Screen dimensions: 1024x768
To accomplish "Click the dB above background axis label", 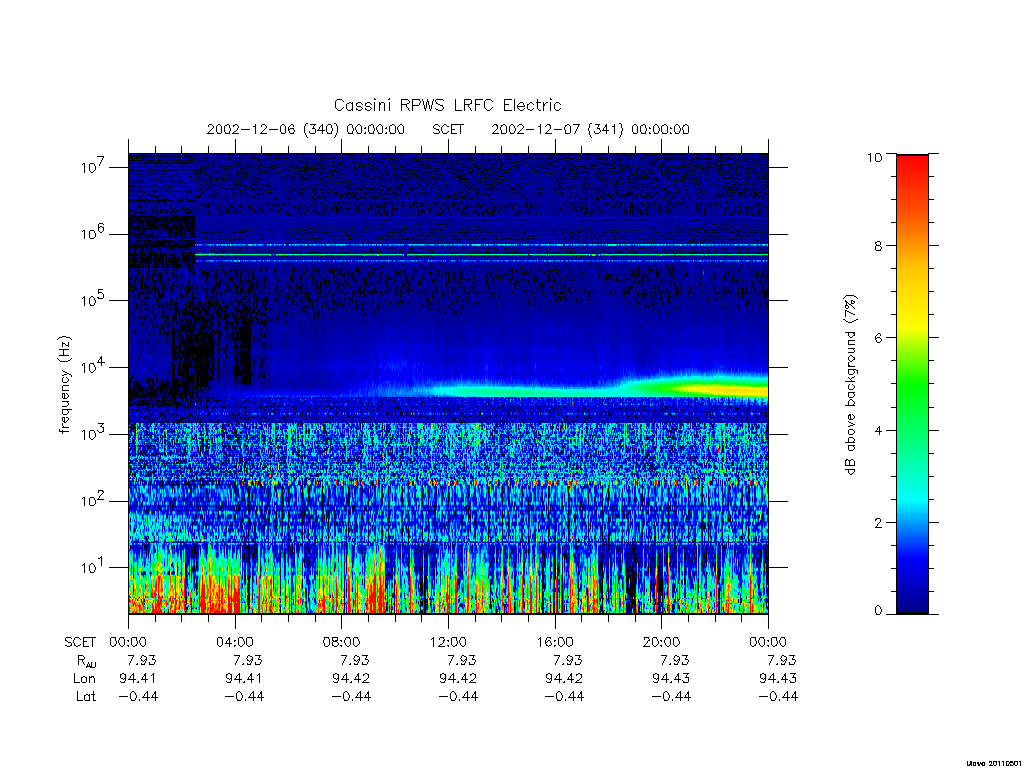I will tap(850, 385).
